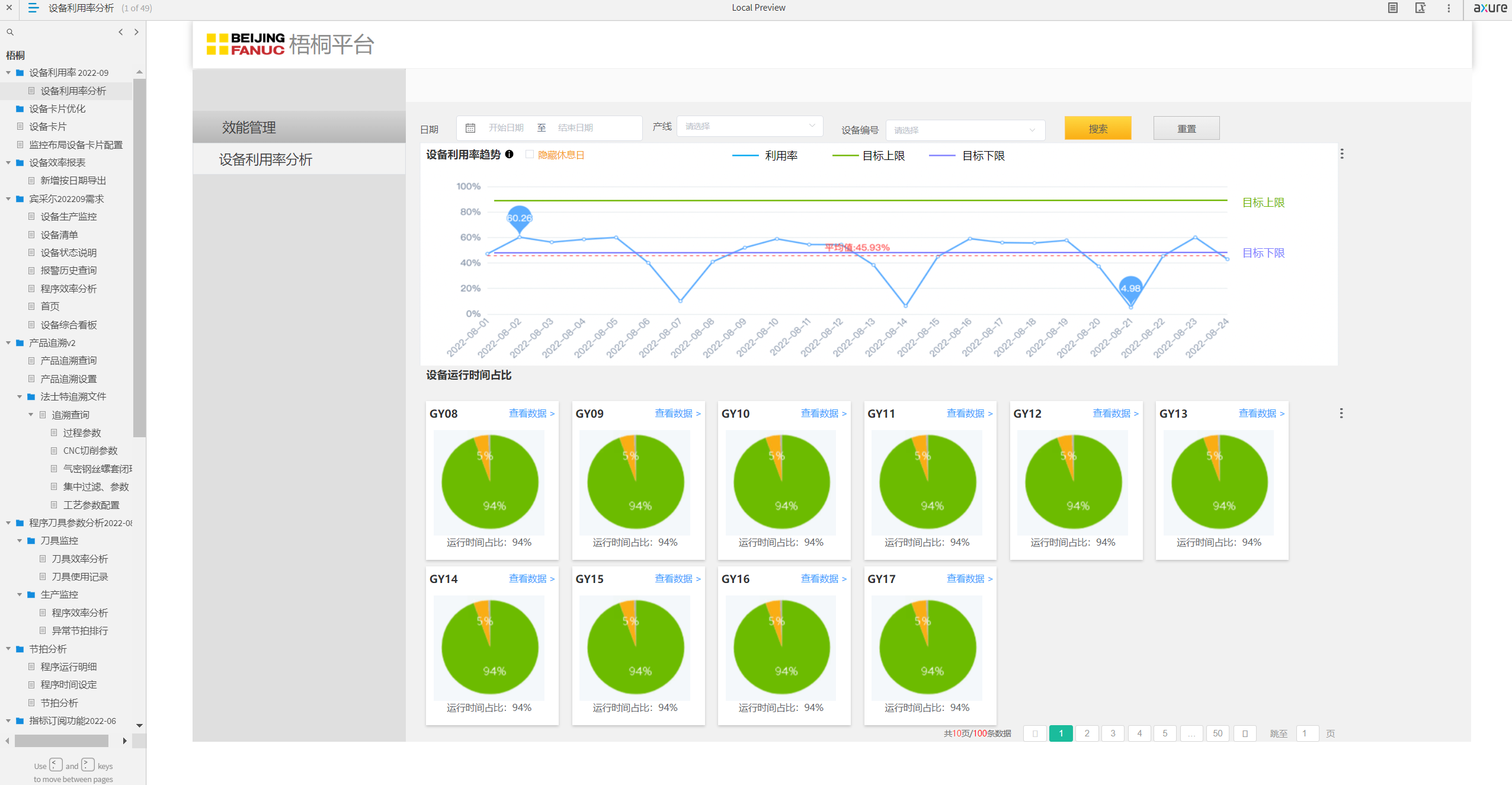
Task: Open the 产线 dropdown
Action: tap(749, 126)
